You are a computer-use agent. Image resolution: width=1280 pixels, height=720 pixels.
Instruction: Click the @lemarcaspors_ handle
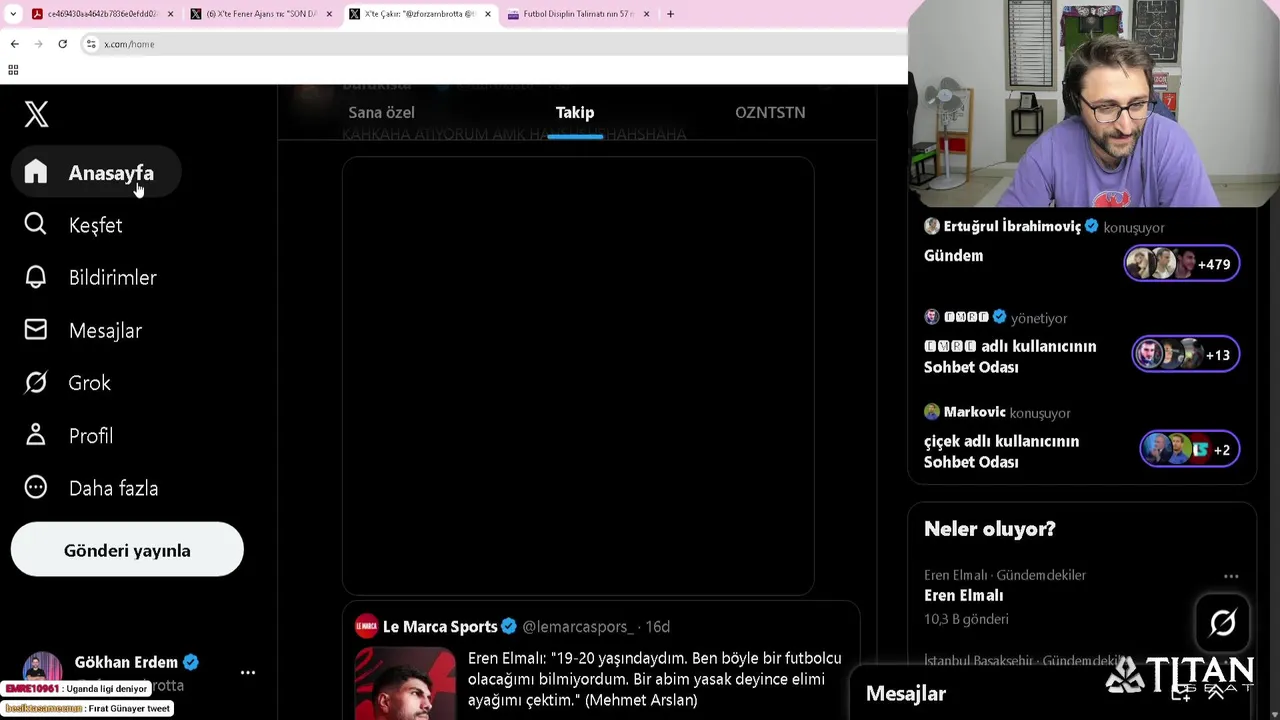578,626
